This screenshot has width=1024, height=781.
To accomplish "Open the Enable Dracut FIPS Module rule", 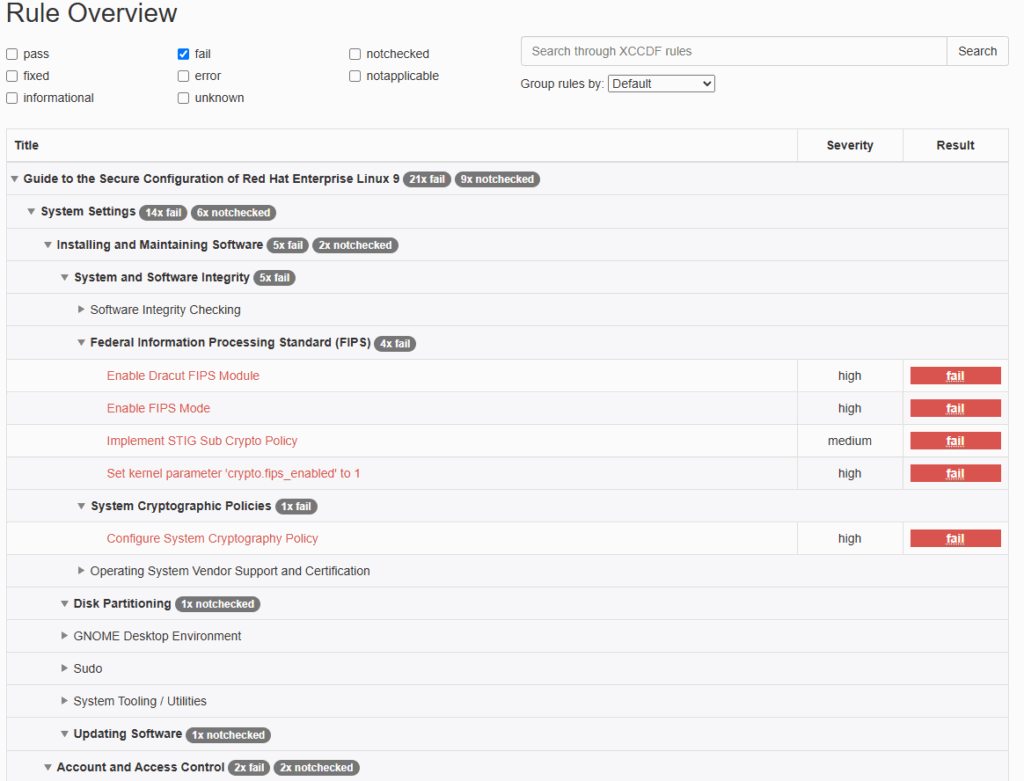I will (x=183, y=376).
